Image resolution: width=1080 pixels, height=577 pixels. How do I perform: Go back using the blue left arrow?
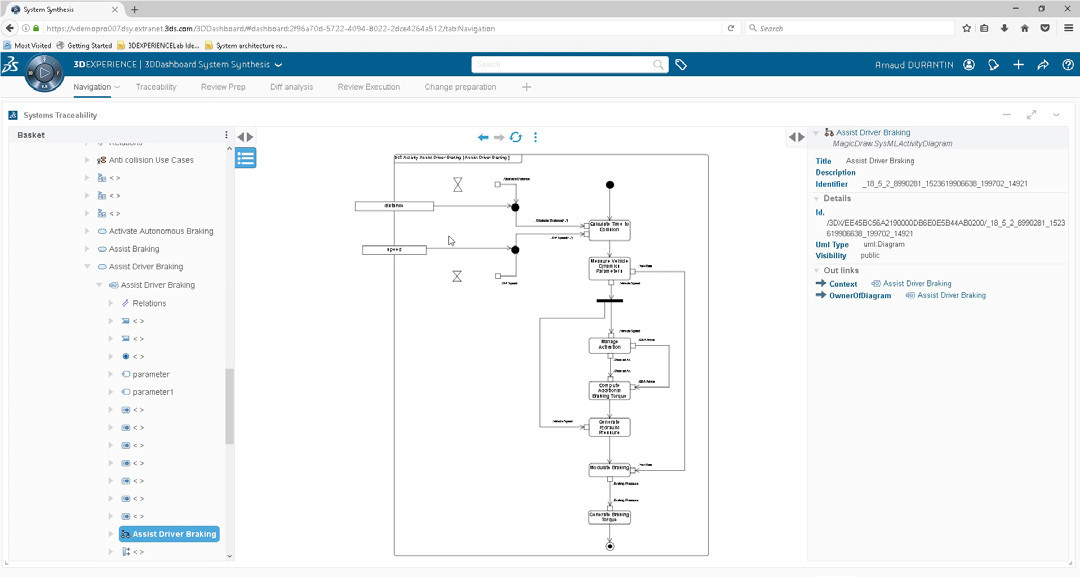pos(483,137)
